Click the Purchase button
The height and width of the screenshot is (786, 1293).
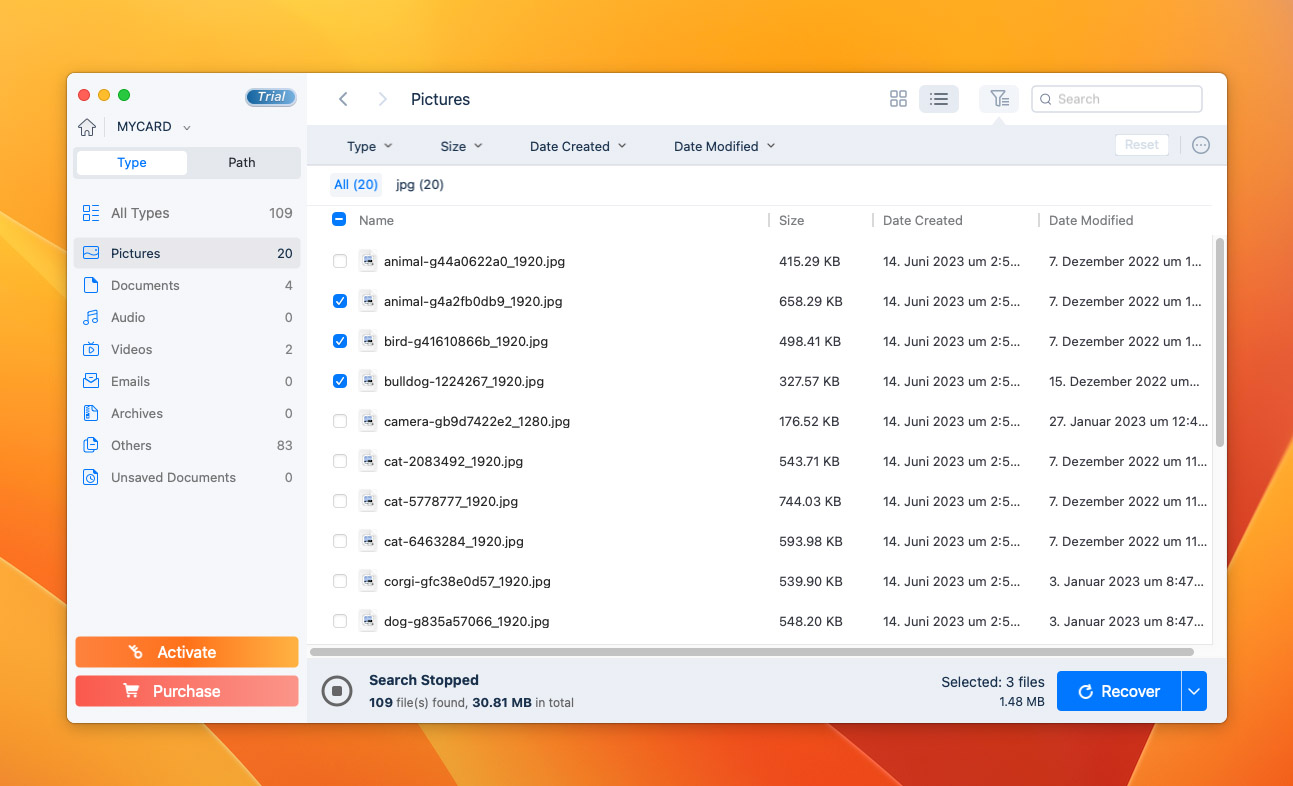coord(187,691)
